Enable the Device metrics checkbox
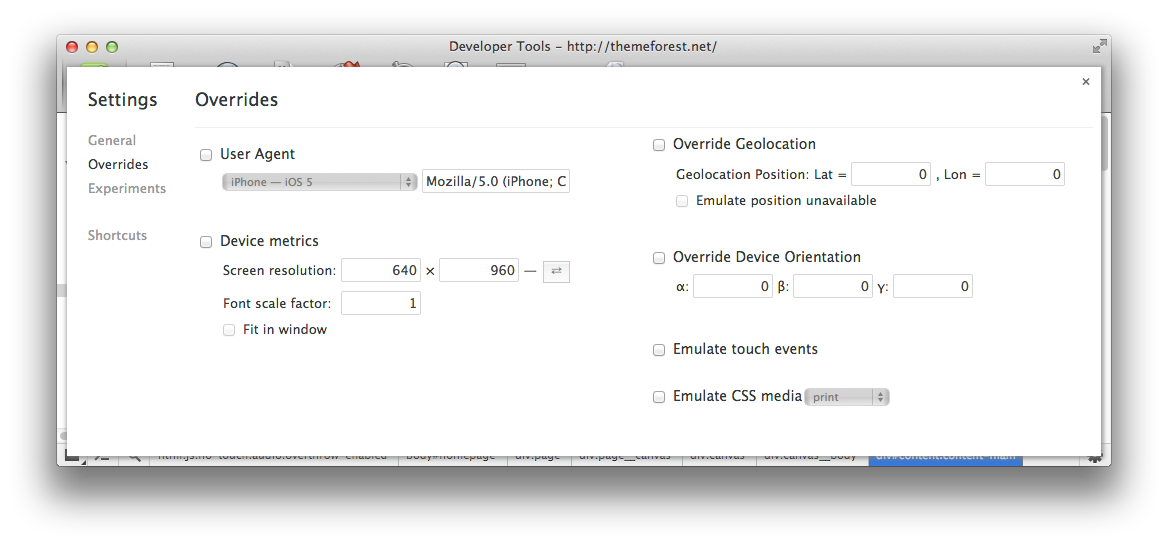Screen dimensions: 1168x545 206,242
